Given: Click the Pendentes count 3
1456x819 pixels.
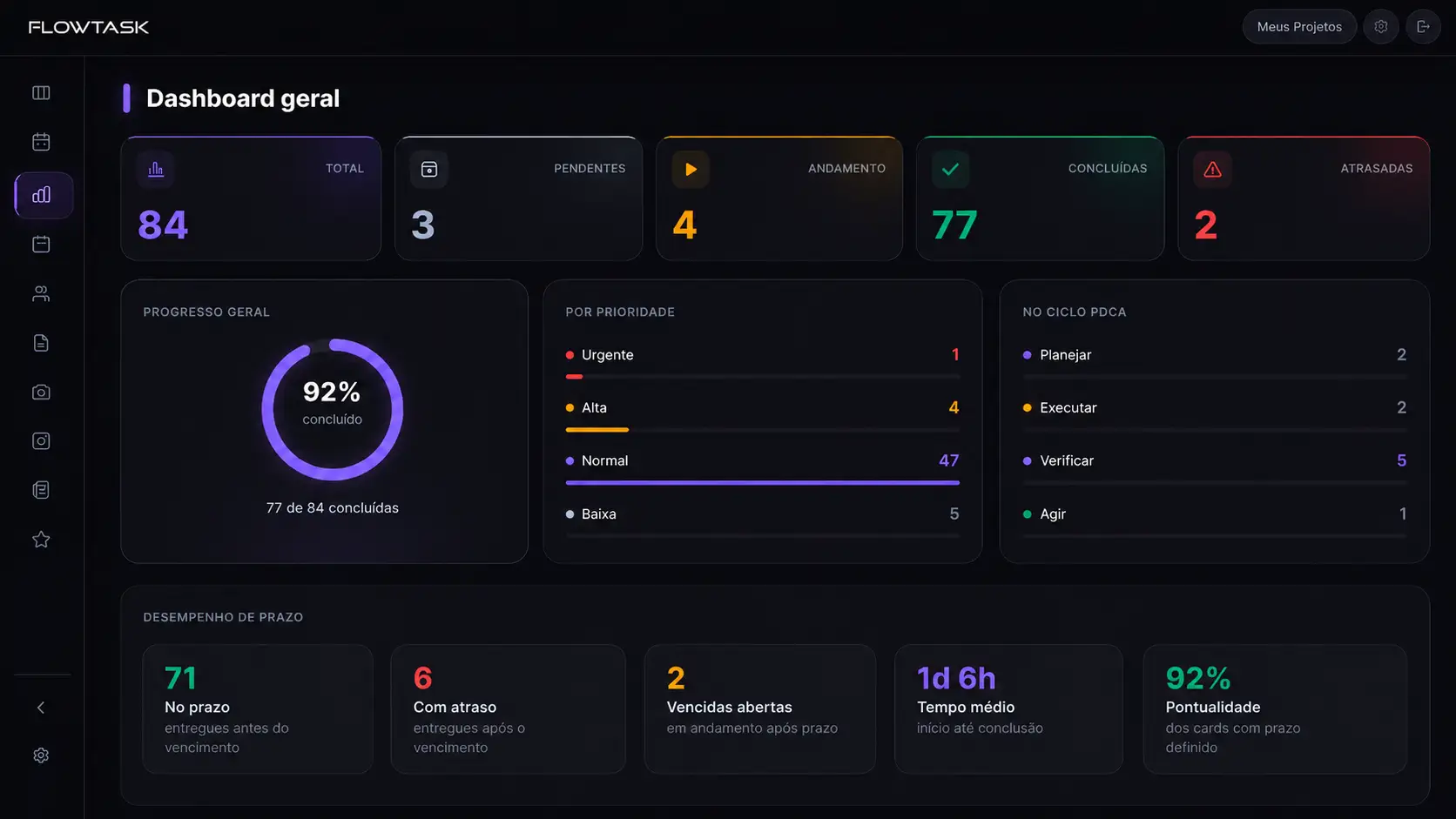Looking at the screenshot, I should 423,225.
